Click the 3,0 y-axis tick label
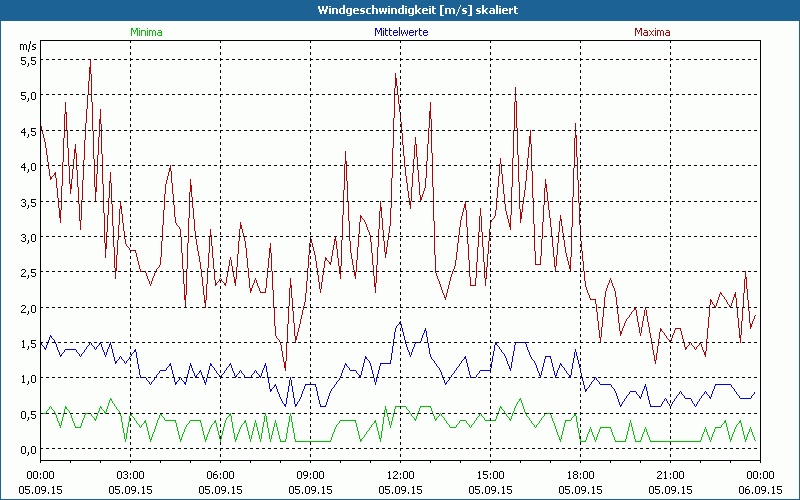The height and width of the screenshot is (500, 800). point(27,237)
